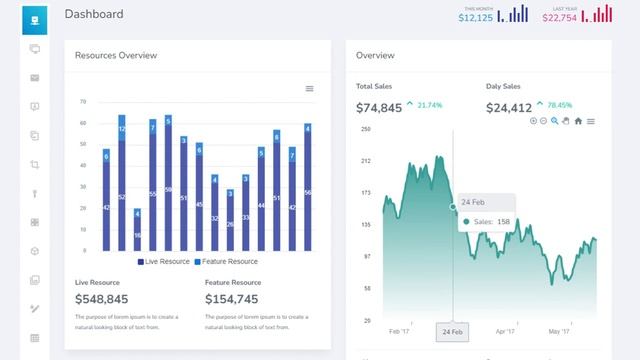The image size is (640, 360).
Task: Open the cube package sidebar icon
Action: coord(35,251)
